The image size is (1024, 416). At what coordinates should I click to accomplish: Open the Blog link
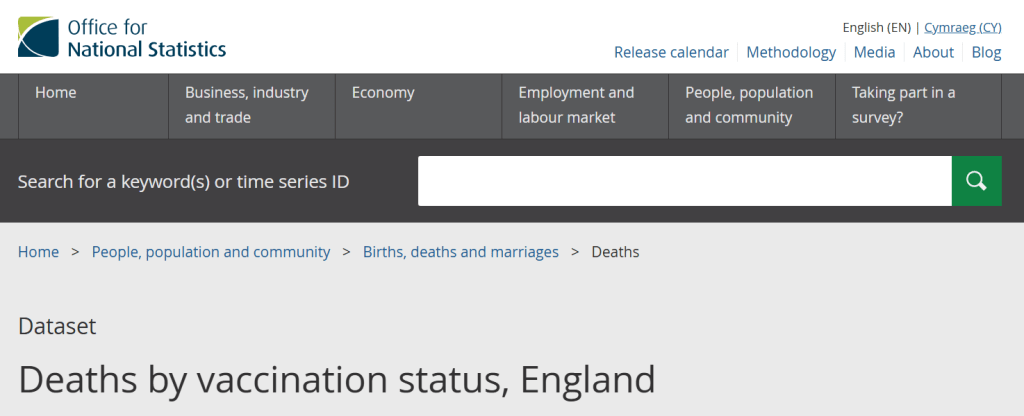click(x=986, y=52)
